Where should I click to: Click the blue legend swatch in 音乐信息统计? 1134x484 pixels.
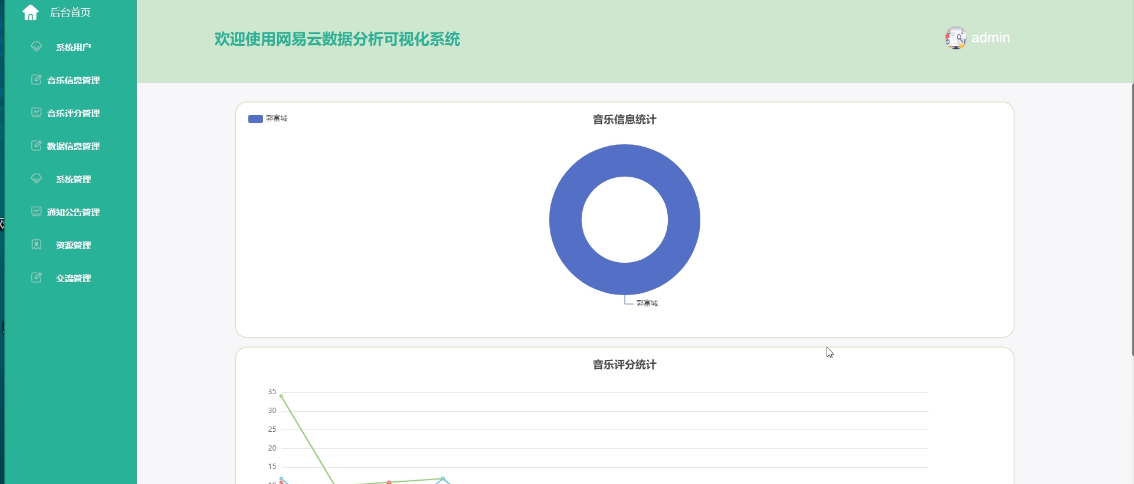(255, 119)
